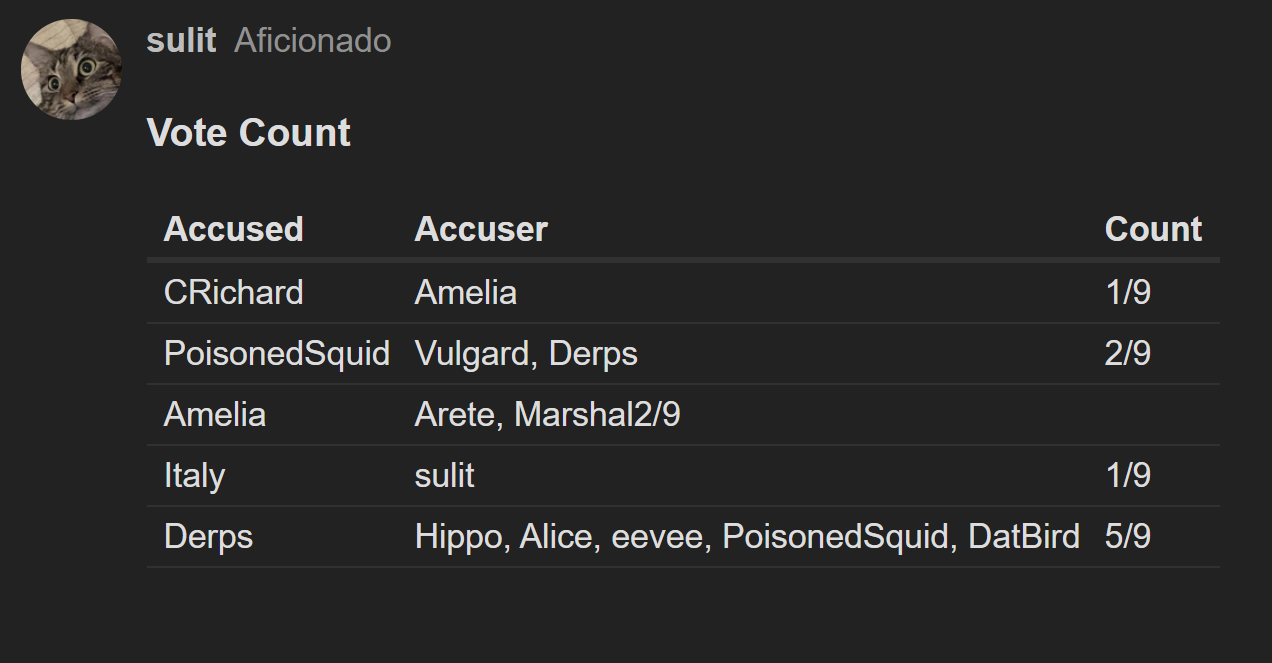Click the "Vulgard, Derps" accuser cell
Screen dimensions: 1272x663
(x=526, y=353)
